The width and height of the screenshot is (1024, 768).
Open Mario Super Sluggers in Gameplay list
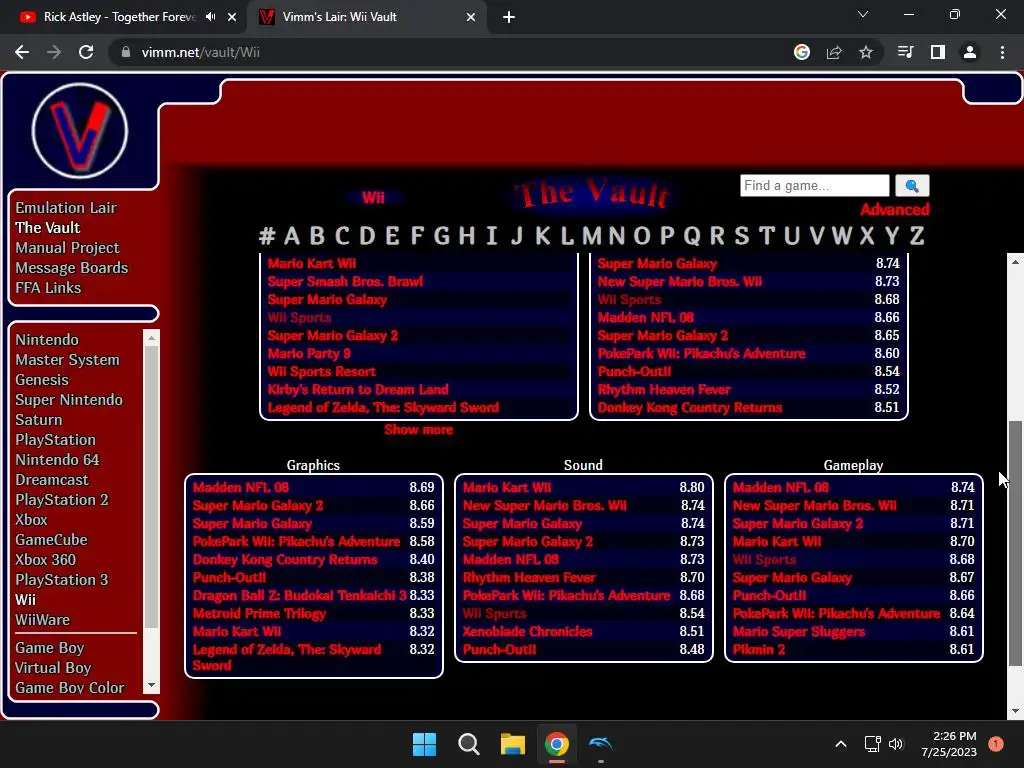tap(799, 632)
